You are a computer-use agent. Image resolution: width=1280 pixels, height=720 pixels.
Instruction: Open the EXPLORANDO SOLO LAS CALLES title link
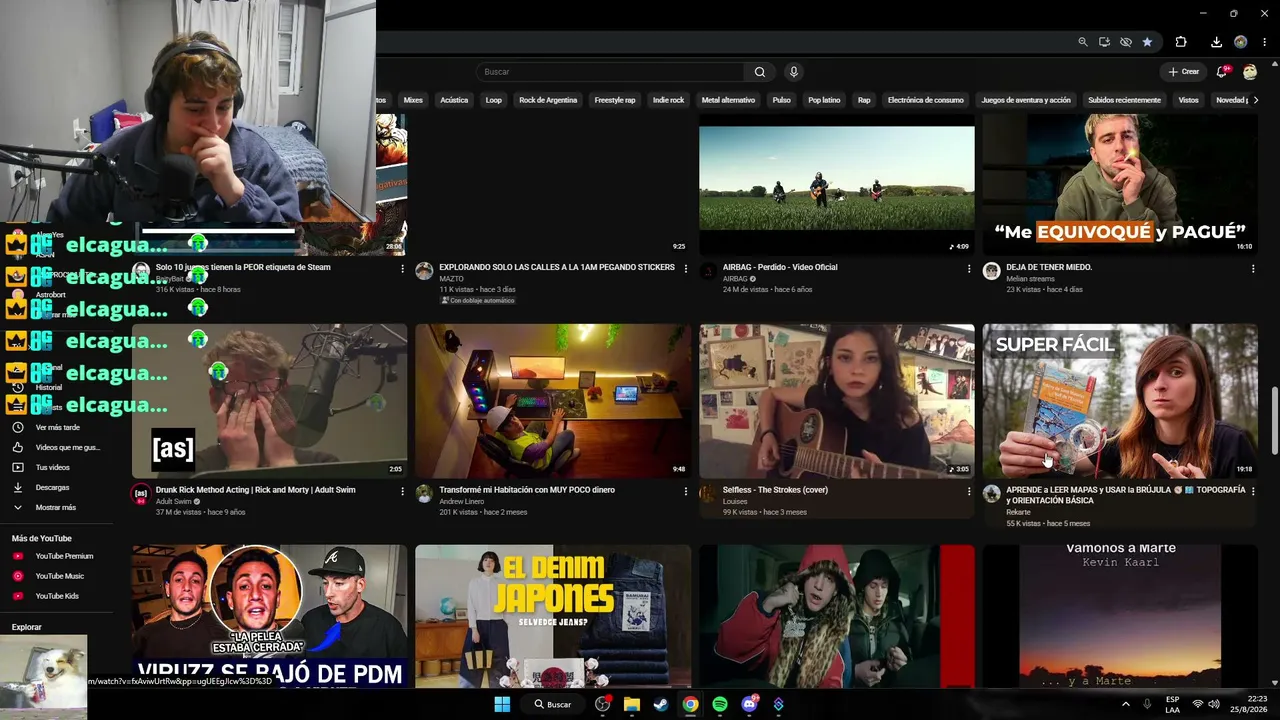coord(557,267)
